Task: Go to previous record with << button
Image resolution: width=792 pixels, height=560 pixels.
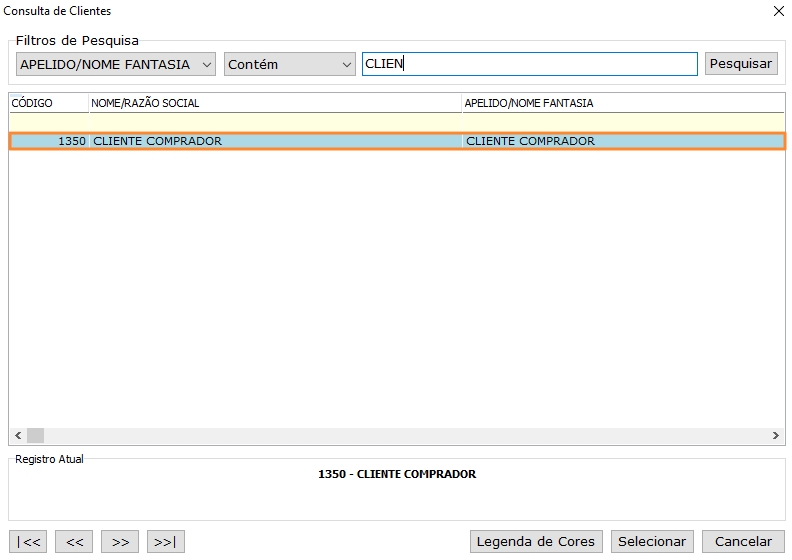Action: pyautogui.click(x=74, y=542)
